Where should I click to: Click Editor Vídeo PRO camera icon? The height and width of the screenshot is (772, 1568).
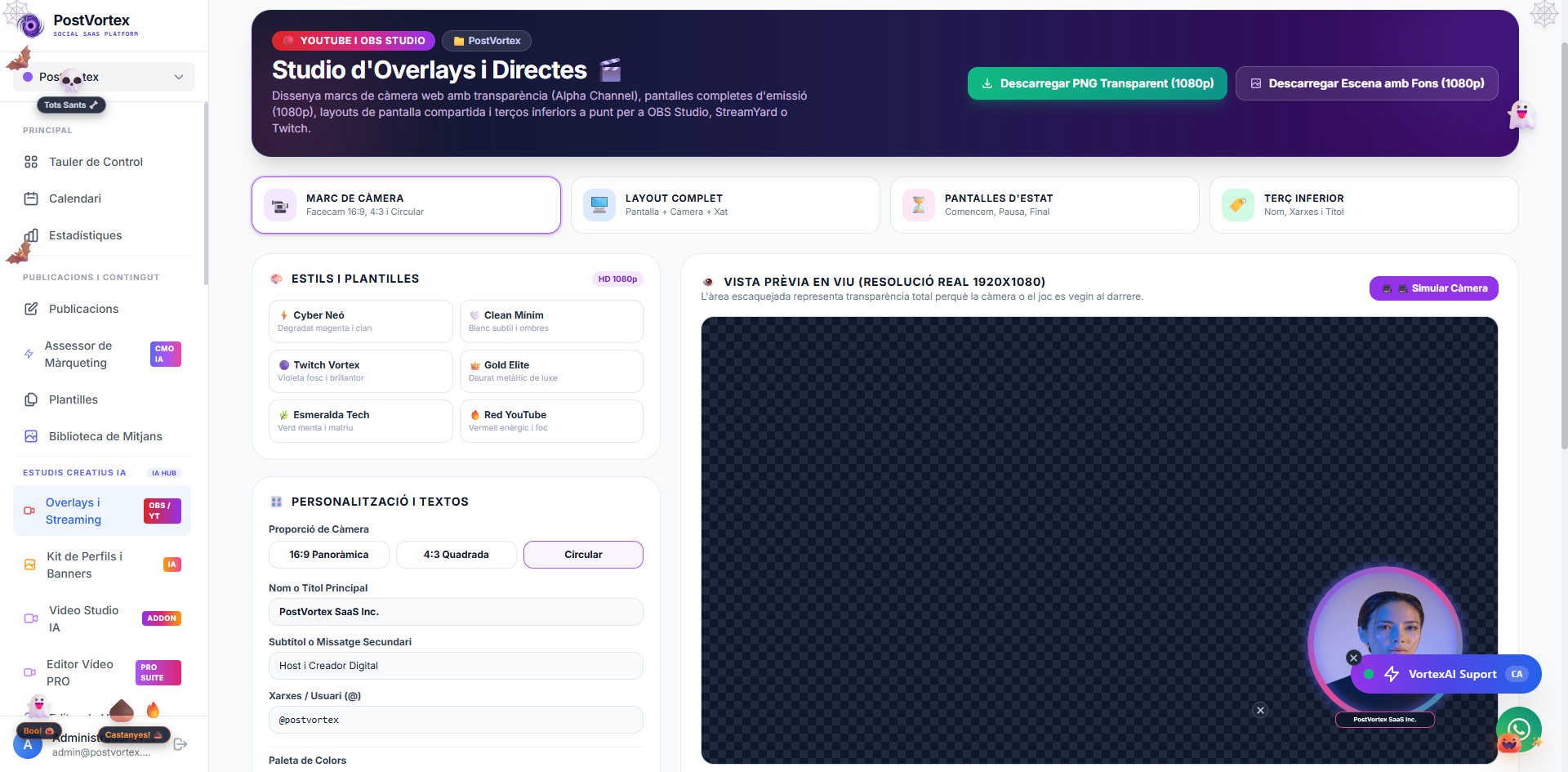30,672
